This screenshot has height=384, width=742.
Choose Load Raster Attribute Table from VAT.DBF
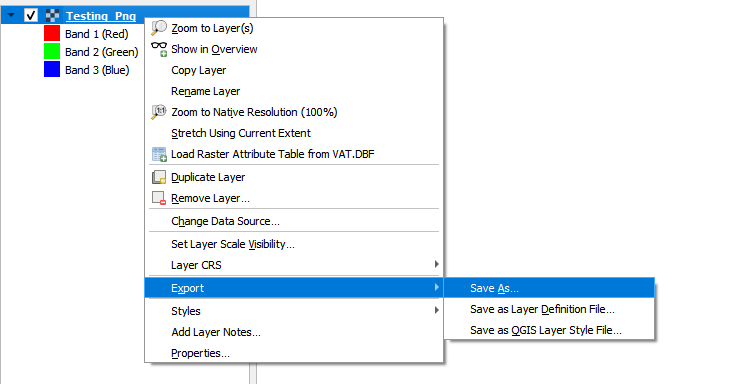tap(273, 154)
